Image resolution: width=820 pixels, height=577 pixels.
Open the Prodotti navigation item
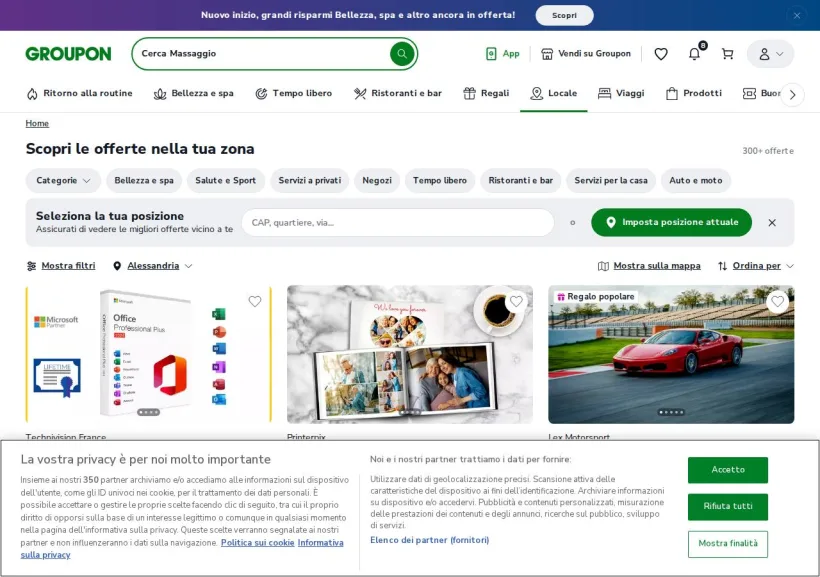pos(693,93)
